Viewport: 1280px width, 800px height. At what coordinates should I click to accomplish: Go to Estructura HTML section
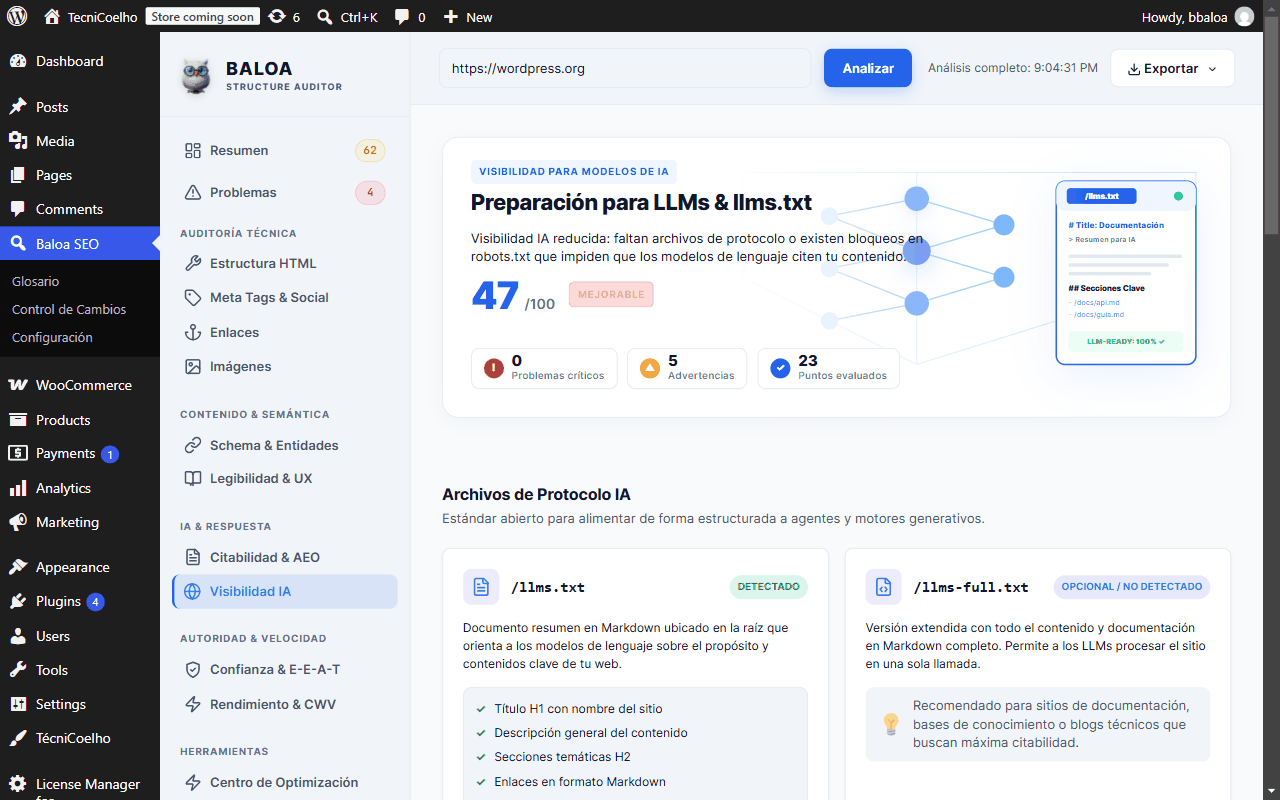pos(285,263)
